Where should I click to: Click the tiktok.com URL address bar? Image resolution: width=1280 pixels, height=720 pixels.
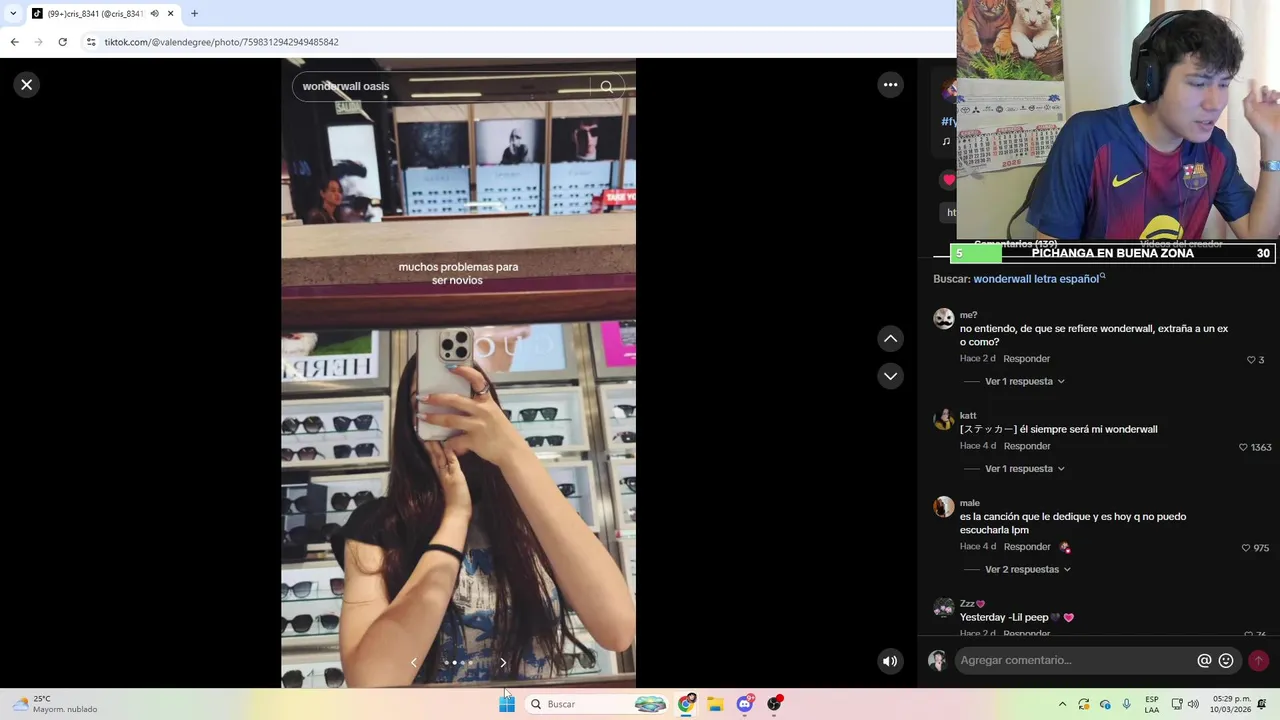pos(520,42)
